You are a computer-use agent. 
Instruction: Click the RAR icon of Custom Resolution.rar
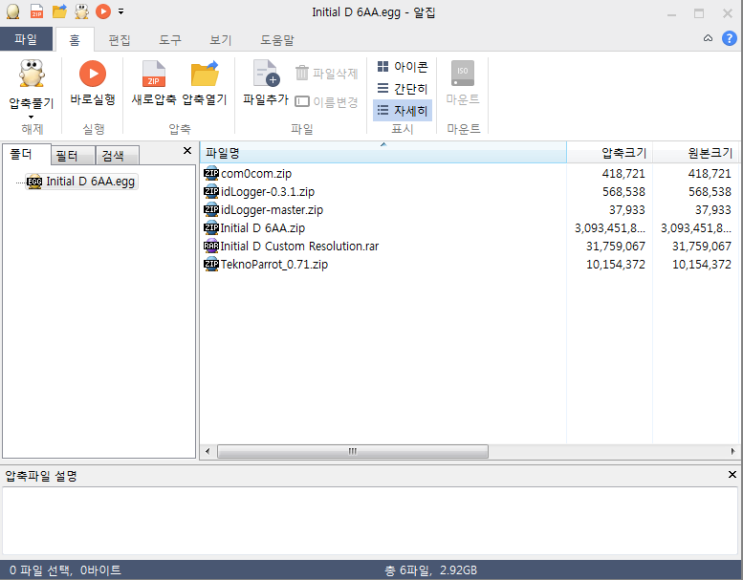211,246
